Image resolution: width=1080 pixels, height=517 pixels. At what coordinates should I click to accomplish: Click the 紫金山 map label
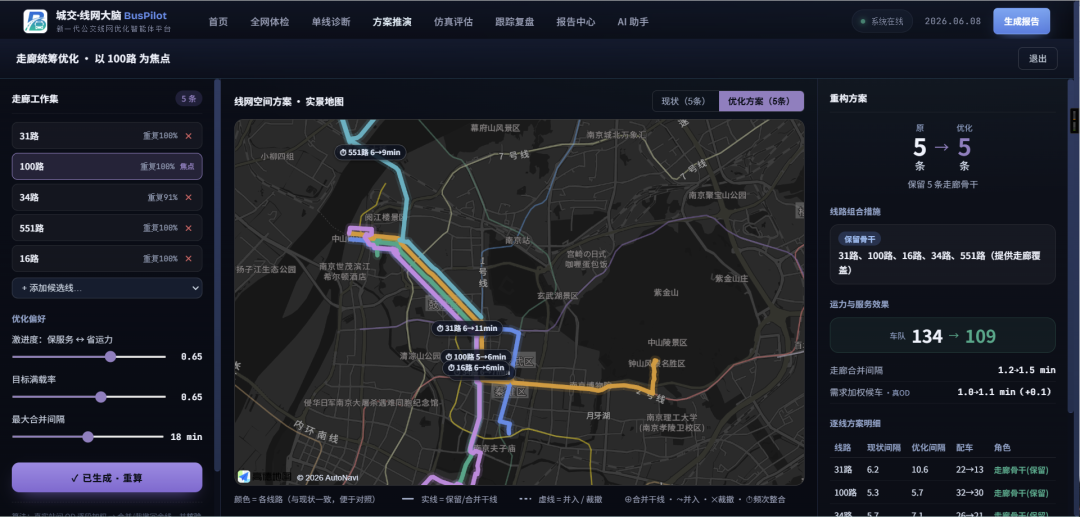666,293
